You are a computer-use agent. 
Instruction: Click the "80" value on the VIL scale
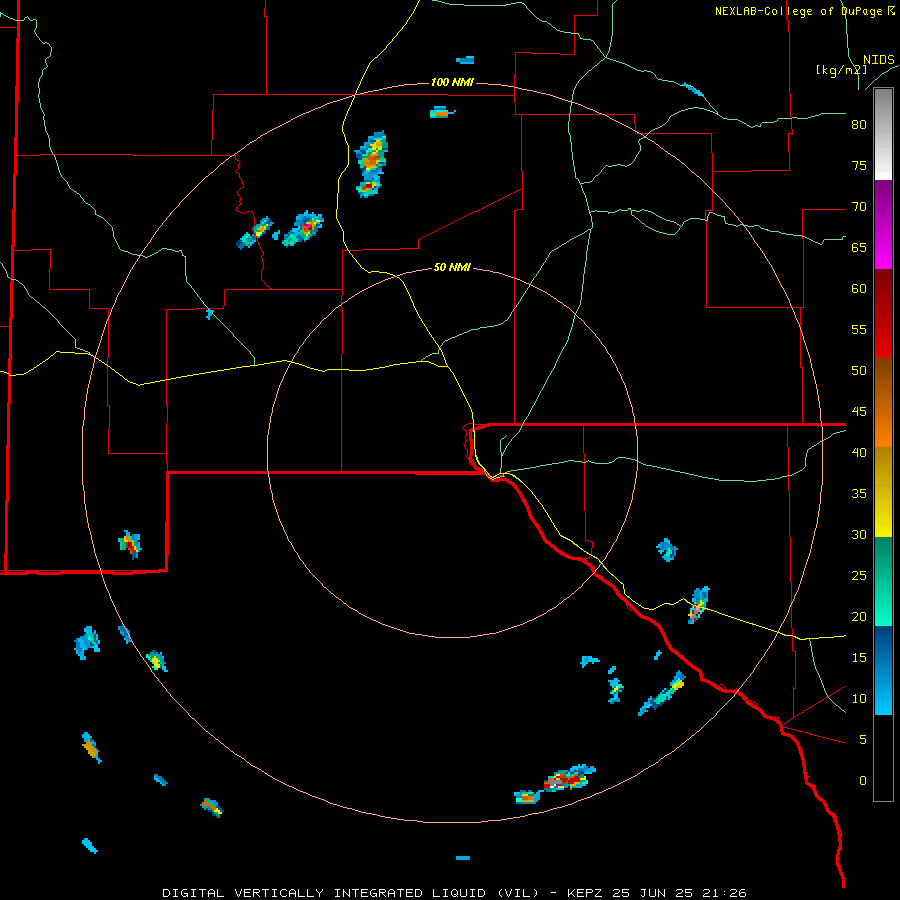[859, 125]
